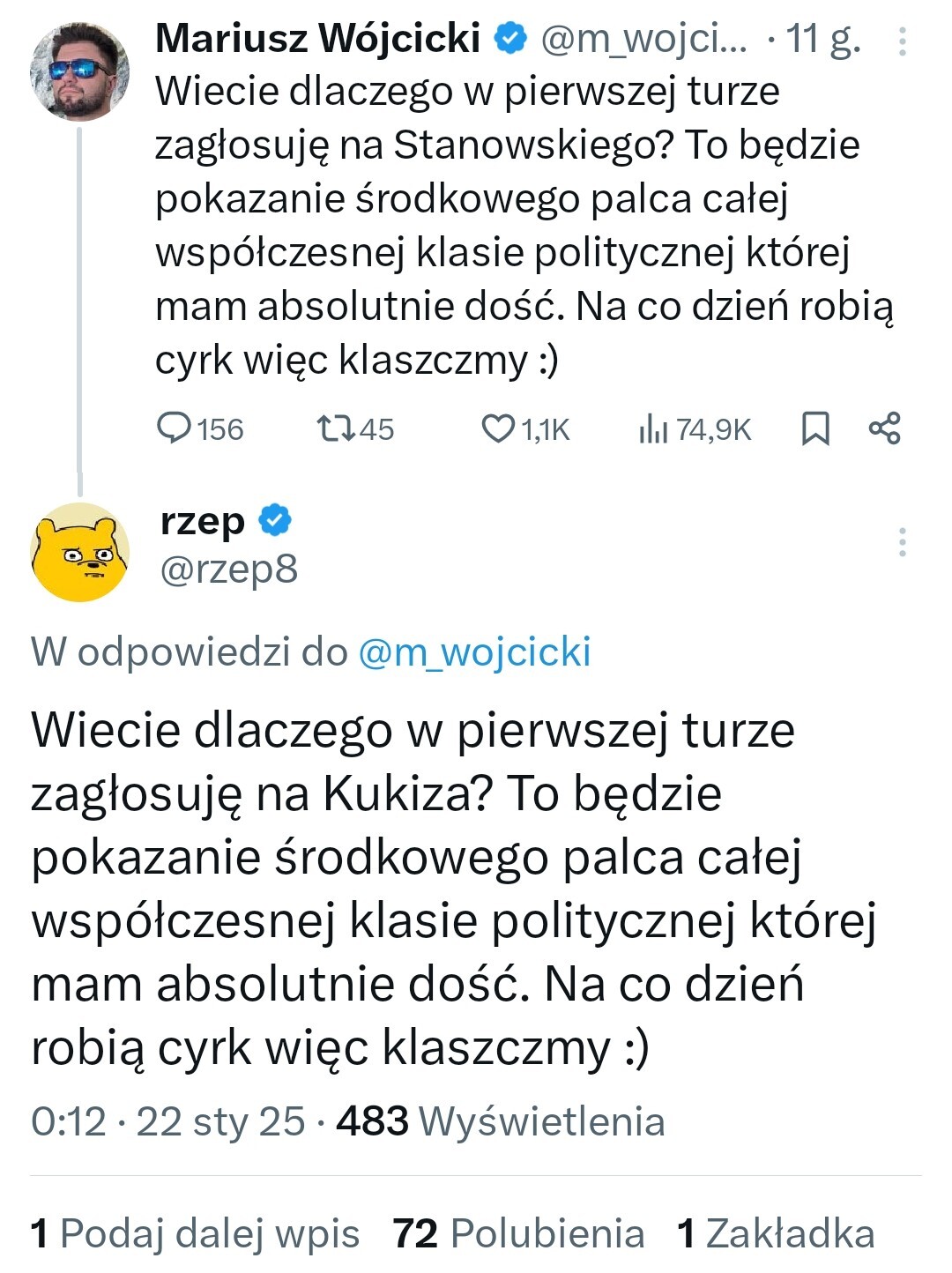Open the 1 Zakładka bookmark count

776,1233
